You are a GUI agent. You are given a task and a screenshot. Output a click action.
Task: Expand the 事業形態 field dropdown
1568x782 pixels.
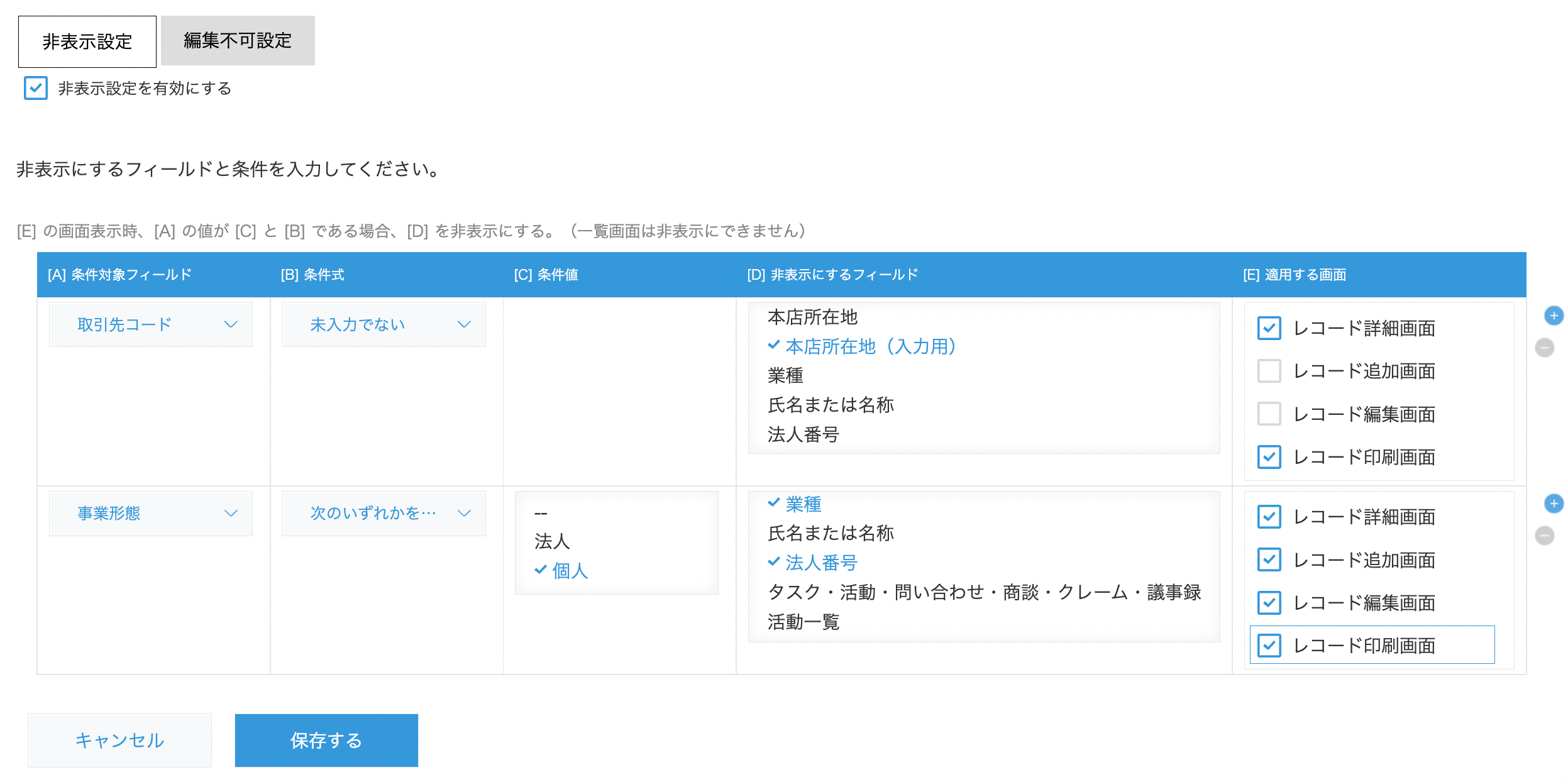click(x=151, y=513)
